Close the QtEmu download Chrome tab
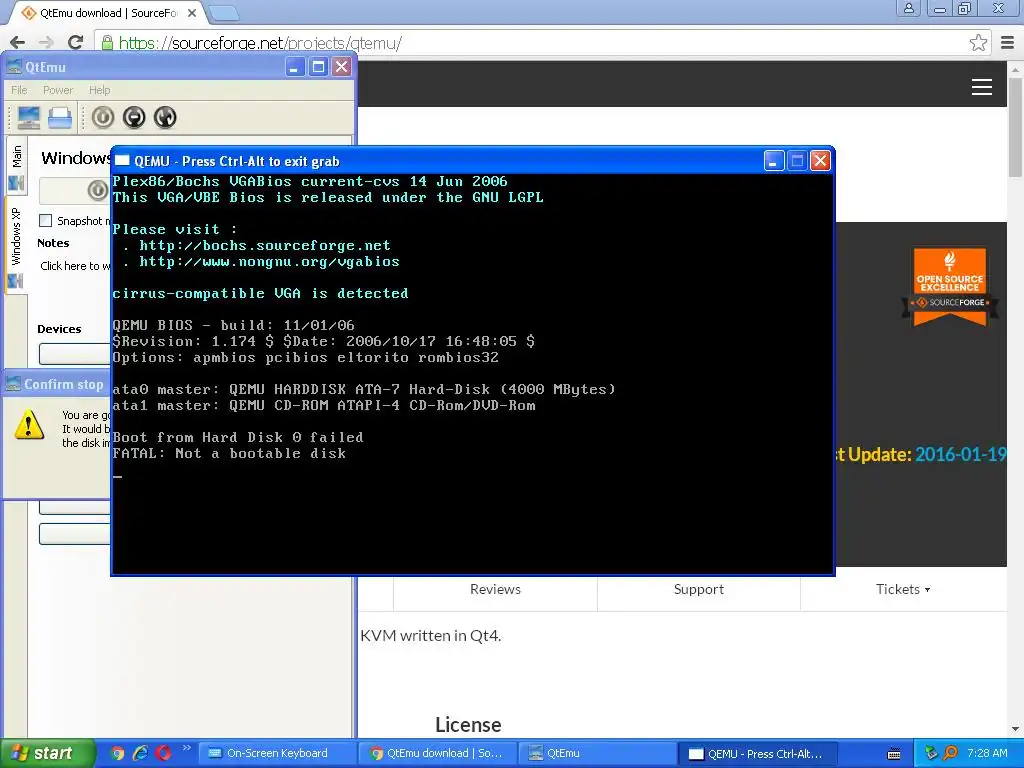This screenshot has width=1024, height=768. click(192, 13)
